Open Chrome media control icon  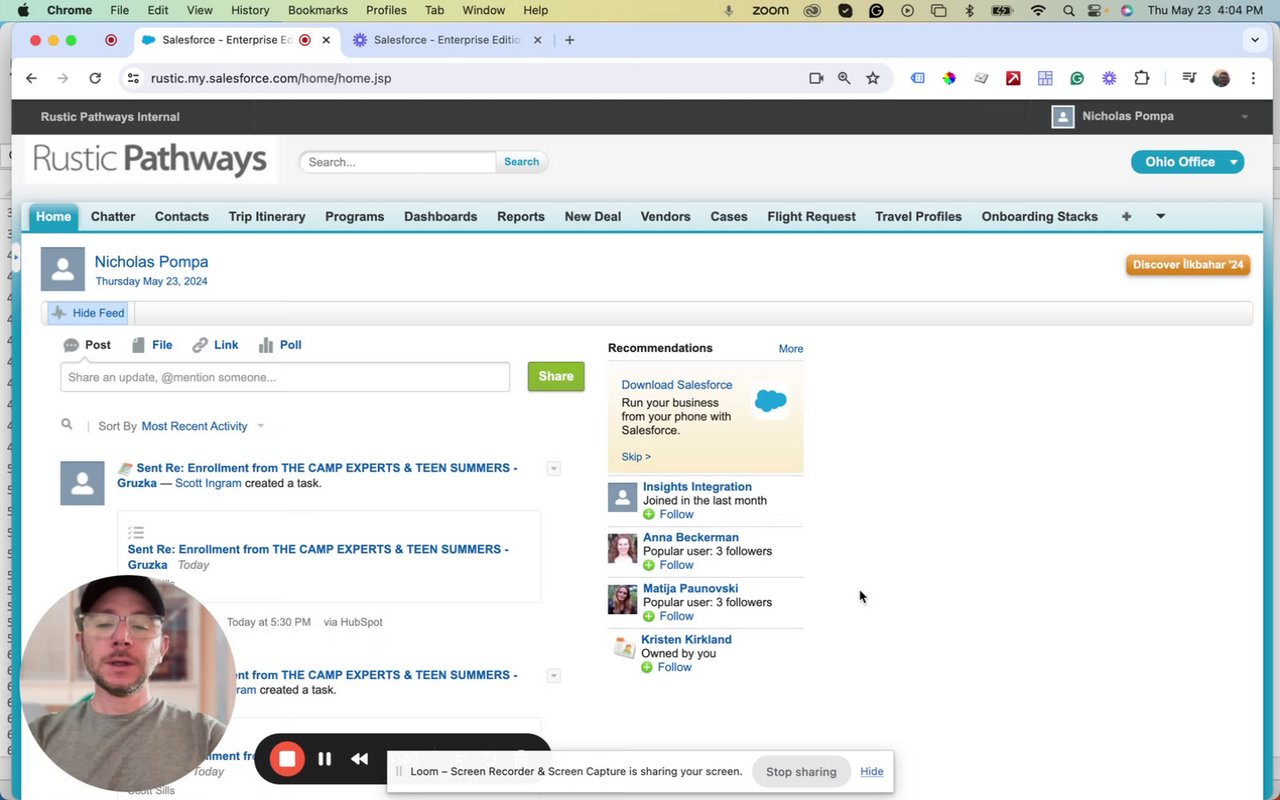(1189, 78)
